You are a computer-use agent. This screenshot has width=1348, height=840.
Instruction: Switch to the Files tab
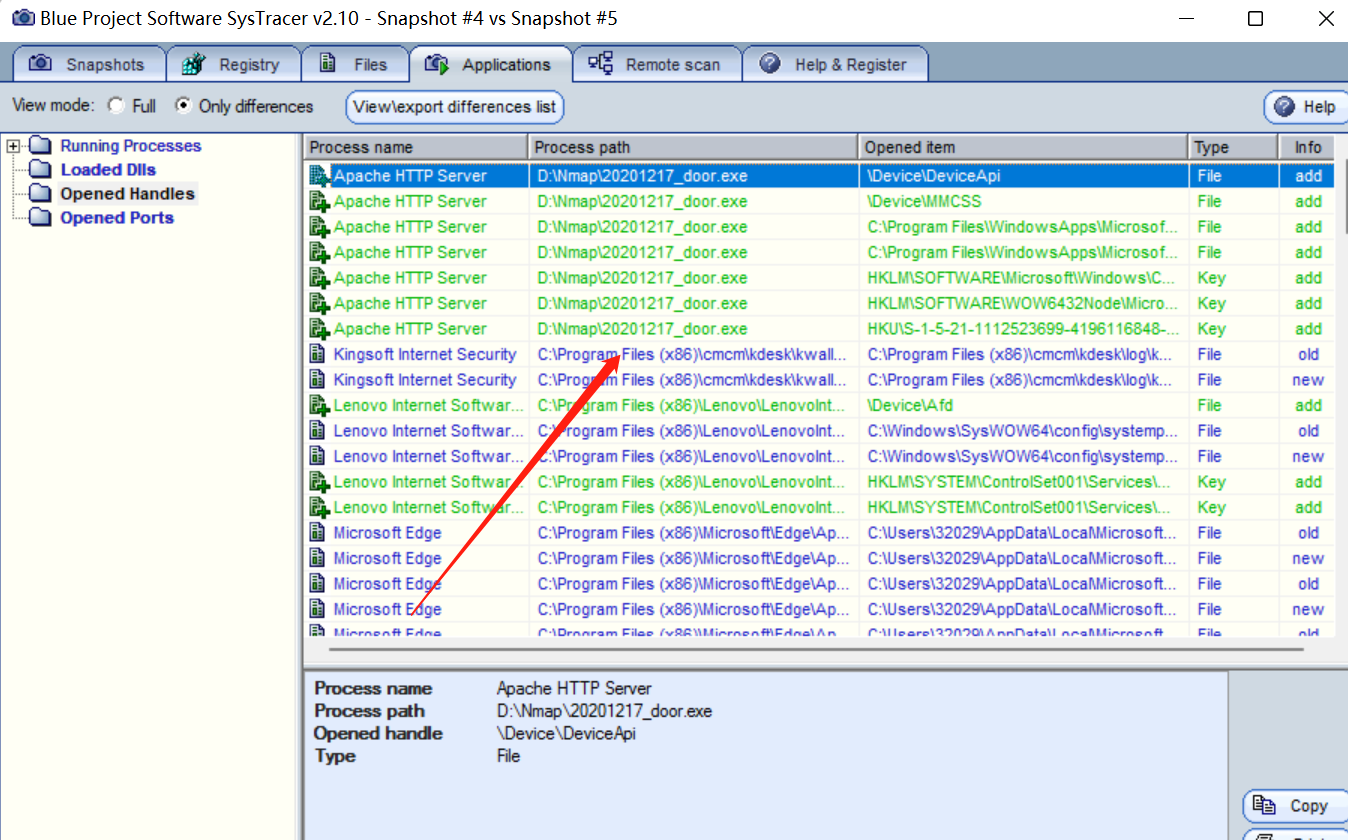tap(356, 64)
